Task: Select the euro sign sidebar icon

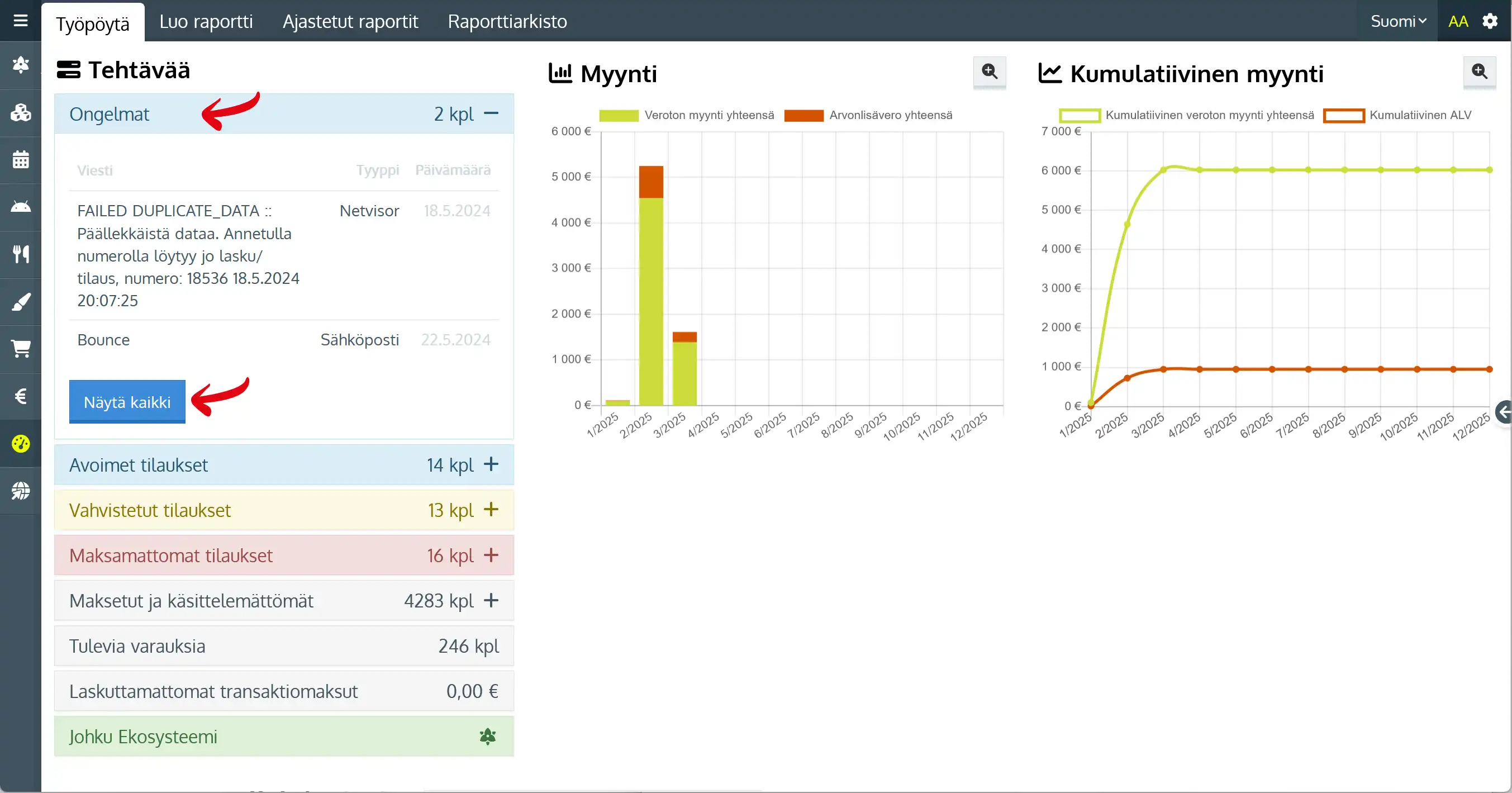Action: coord(21,396)
